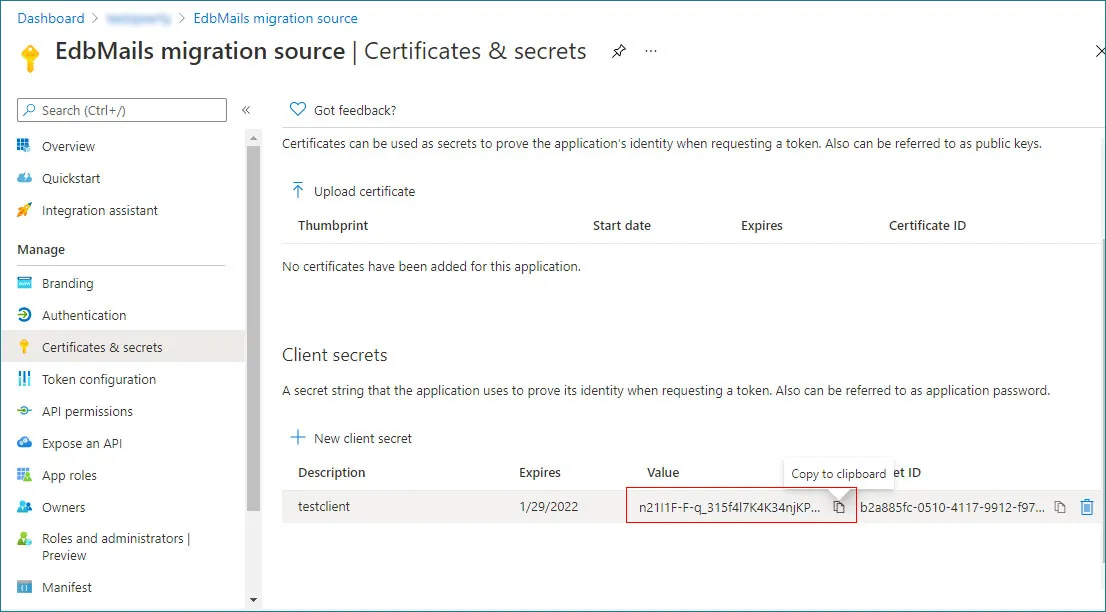Click the Start date column header
Viewport: 1106px width, 612px height.
point(621,226)
